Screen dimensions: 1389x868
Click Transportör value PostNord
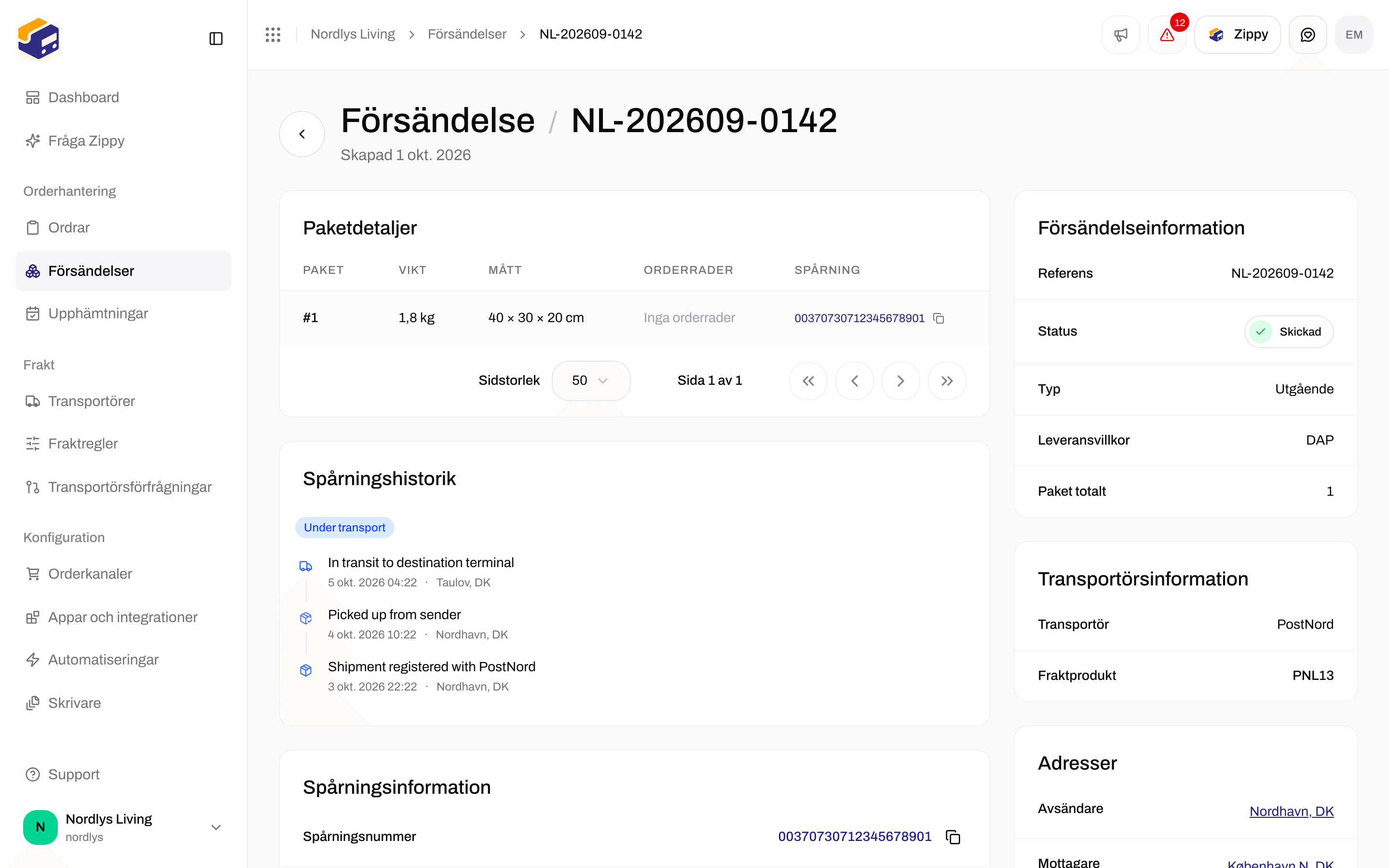[x=1305, y=624]
